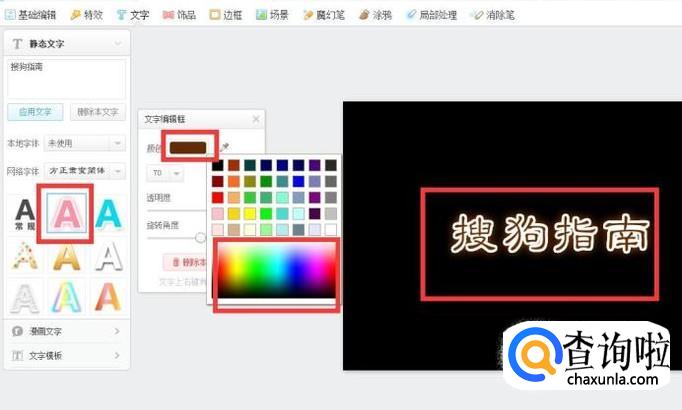Open the 饰品 accessories tab
Viewport: 682px width, 410px height.
(179, 15)
